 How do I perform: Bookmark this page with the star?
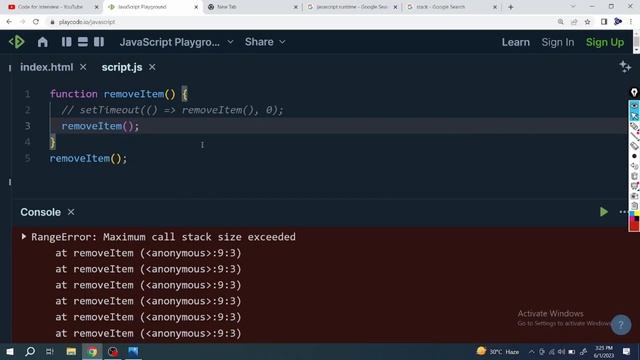(588, 22)
